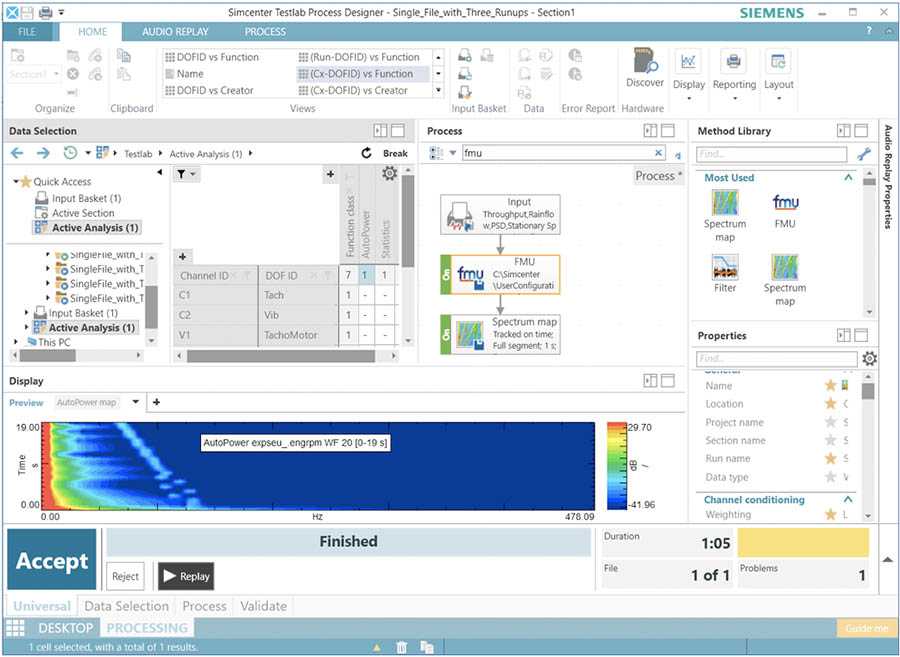The height and width of the screenshot is (657, 900).
Task: Open the Section1 dropdown in Organize
Action: (56, 74)
